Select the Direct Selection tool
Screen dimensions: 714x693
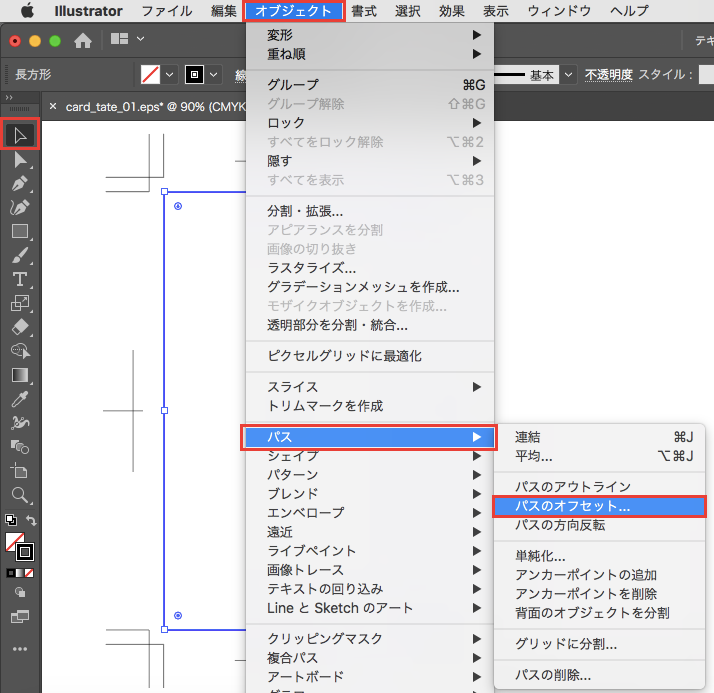19,160
